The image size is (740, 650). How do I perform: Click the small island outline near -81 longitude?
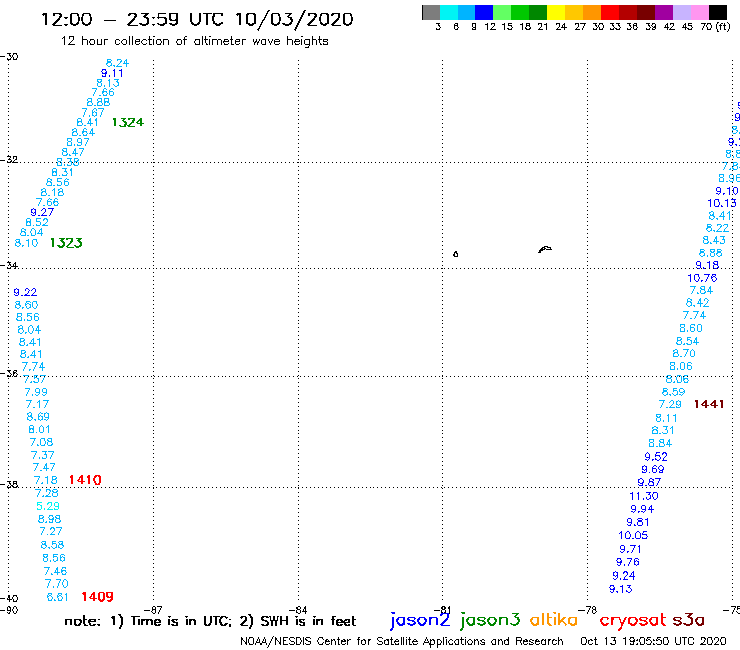pyautogui.click(x=455, y=254)
